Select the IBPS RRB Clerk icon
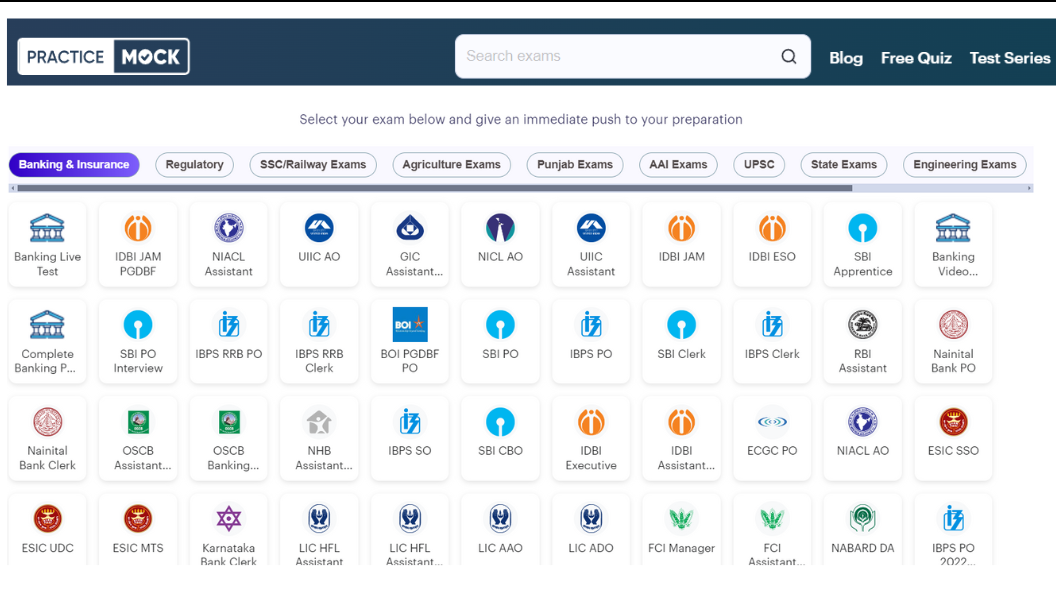This screenshot has height=594, width=1056. (x=319, y=325)
